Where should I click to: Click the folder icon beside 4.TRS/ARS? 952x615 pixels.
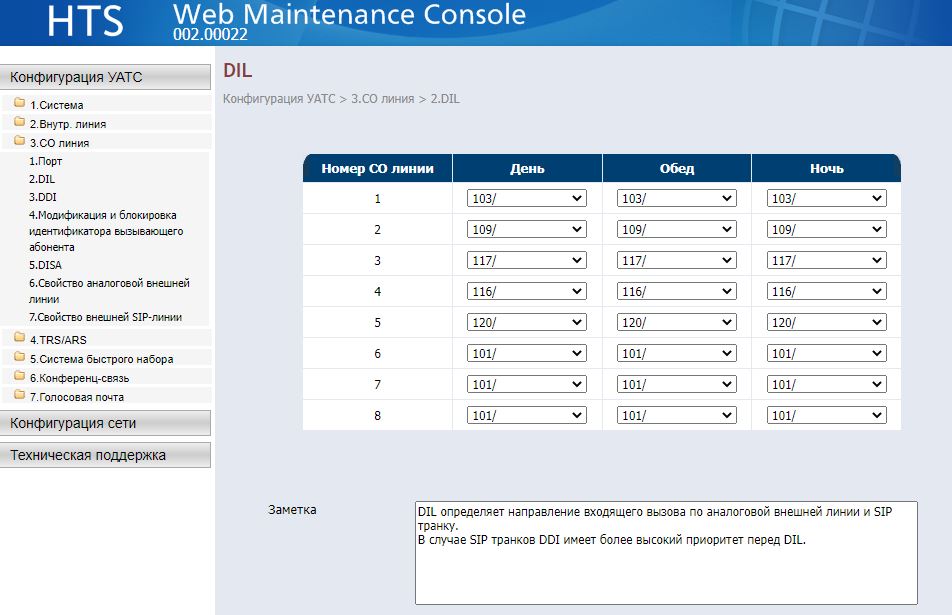[19, 337]
